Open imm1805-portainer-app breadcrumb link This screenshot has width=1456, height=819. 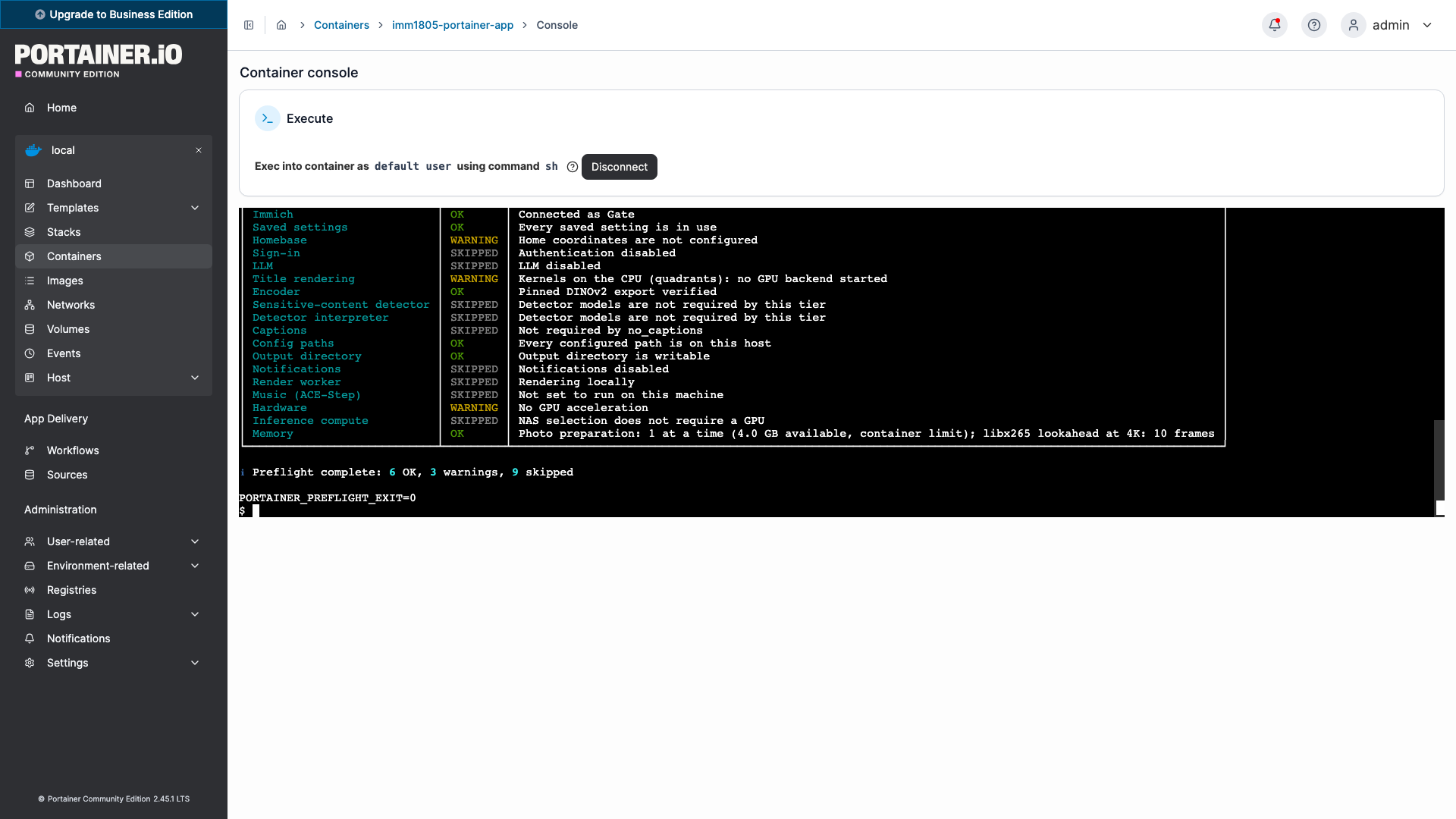click(x=453, y=25)
